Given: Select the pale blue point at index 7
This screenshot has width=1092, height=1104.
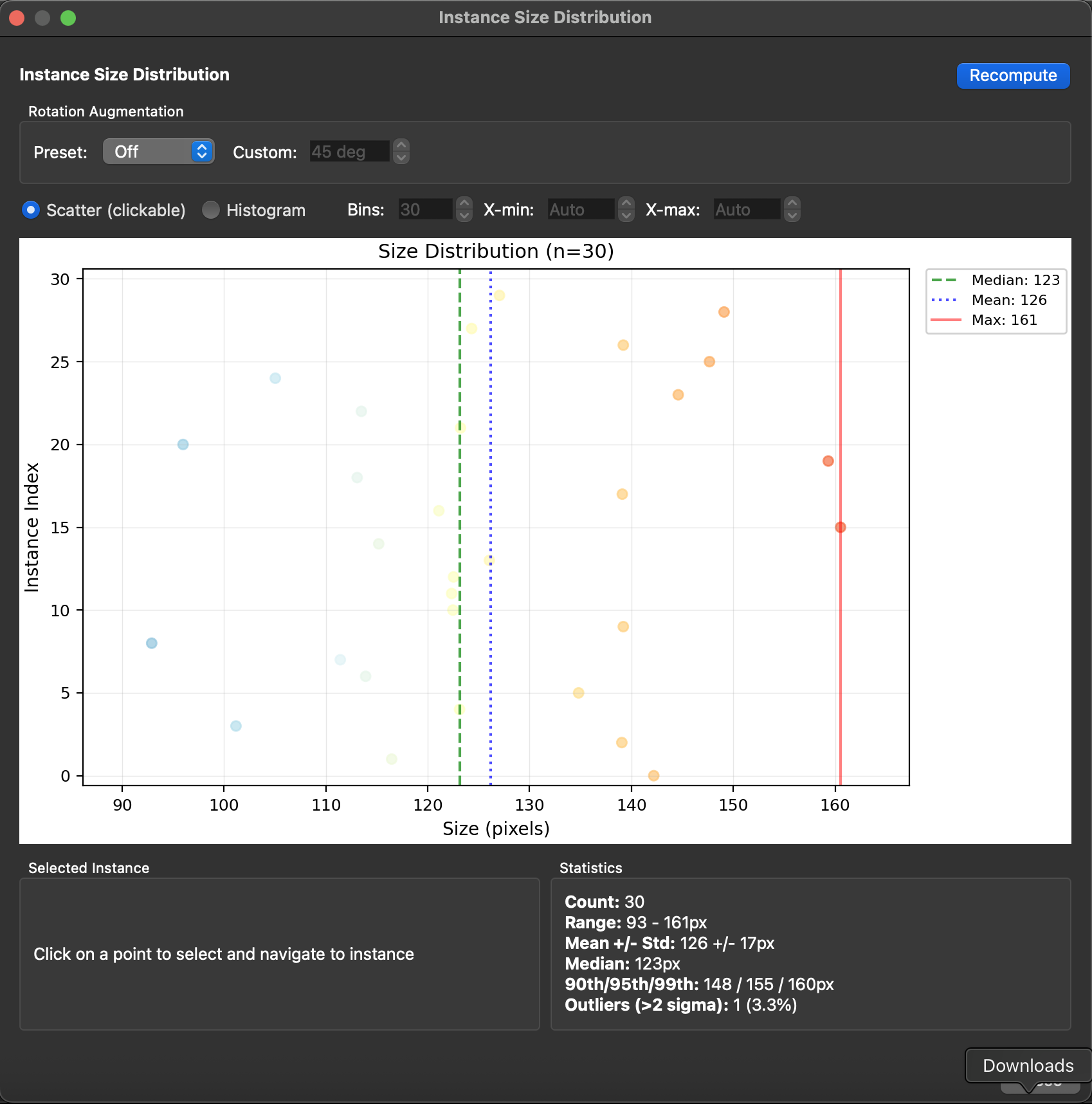Looking at the screenshot, I should (x=340, y=660).
